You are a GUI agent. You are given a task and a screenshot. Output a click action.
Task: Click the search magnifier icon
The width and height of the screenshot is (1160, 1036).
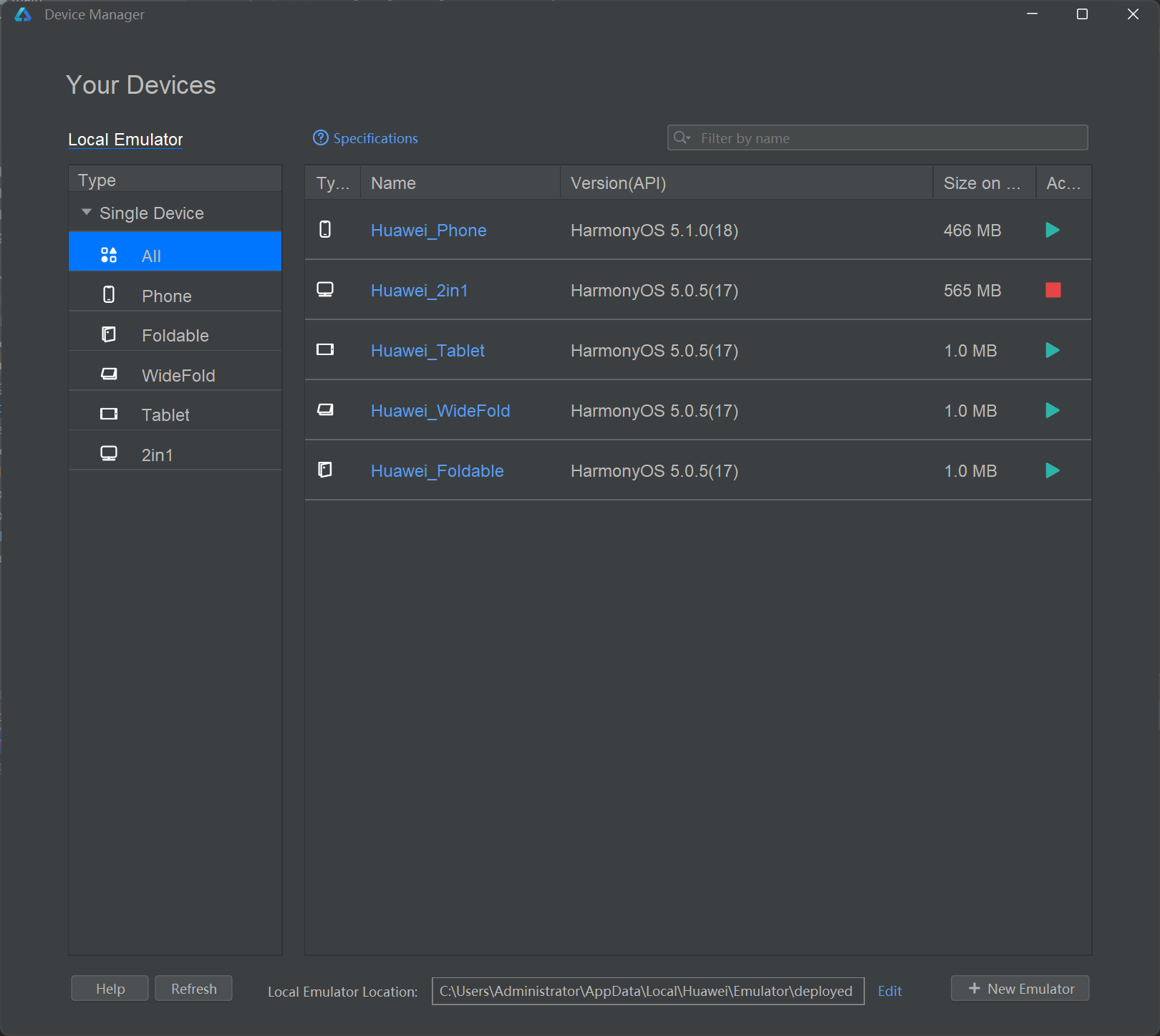point(681,137)
